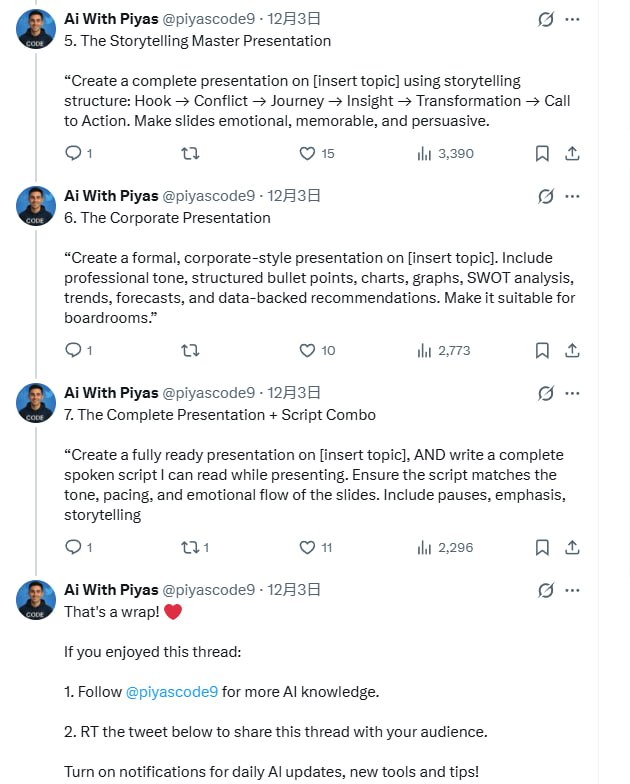Screen dimensions: 630x784
Task: Click Grok icon on That's a wrap tweet
Action: pos(545,590)
